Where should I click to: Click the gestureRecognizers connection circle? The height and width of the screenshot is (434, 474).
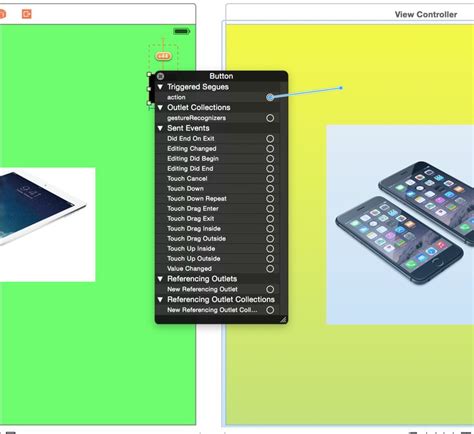click(x=270, y=118)
